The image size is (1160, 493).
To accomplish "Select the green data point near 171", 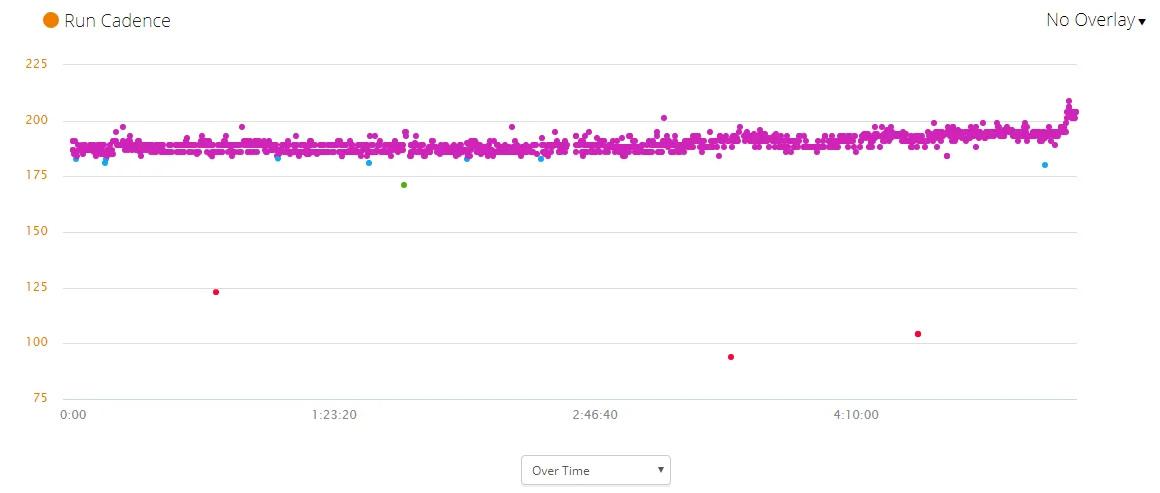I will (404, 185).
